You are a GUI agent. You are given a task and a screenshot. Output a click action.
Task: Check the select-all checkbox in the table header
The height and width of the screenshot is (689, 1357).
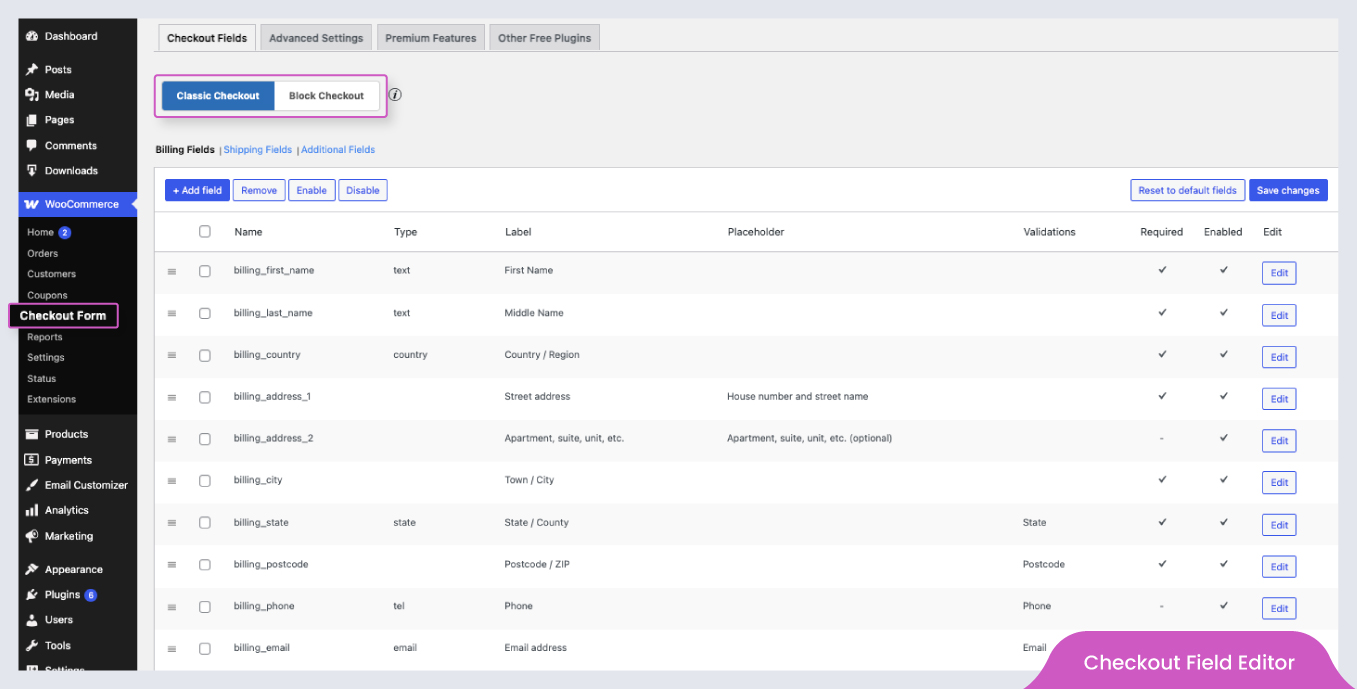click(205, 231)
